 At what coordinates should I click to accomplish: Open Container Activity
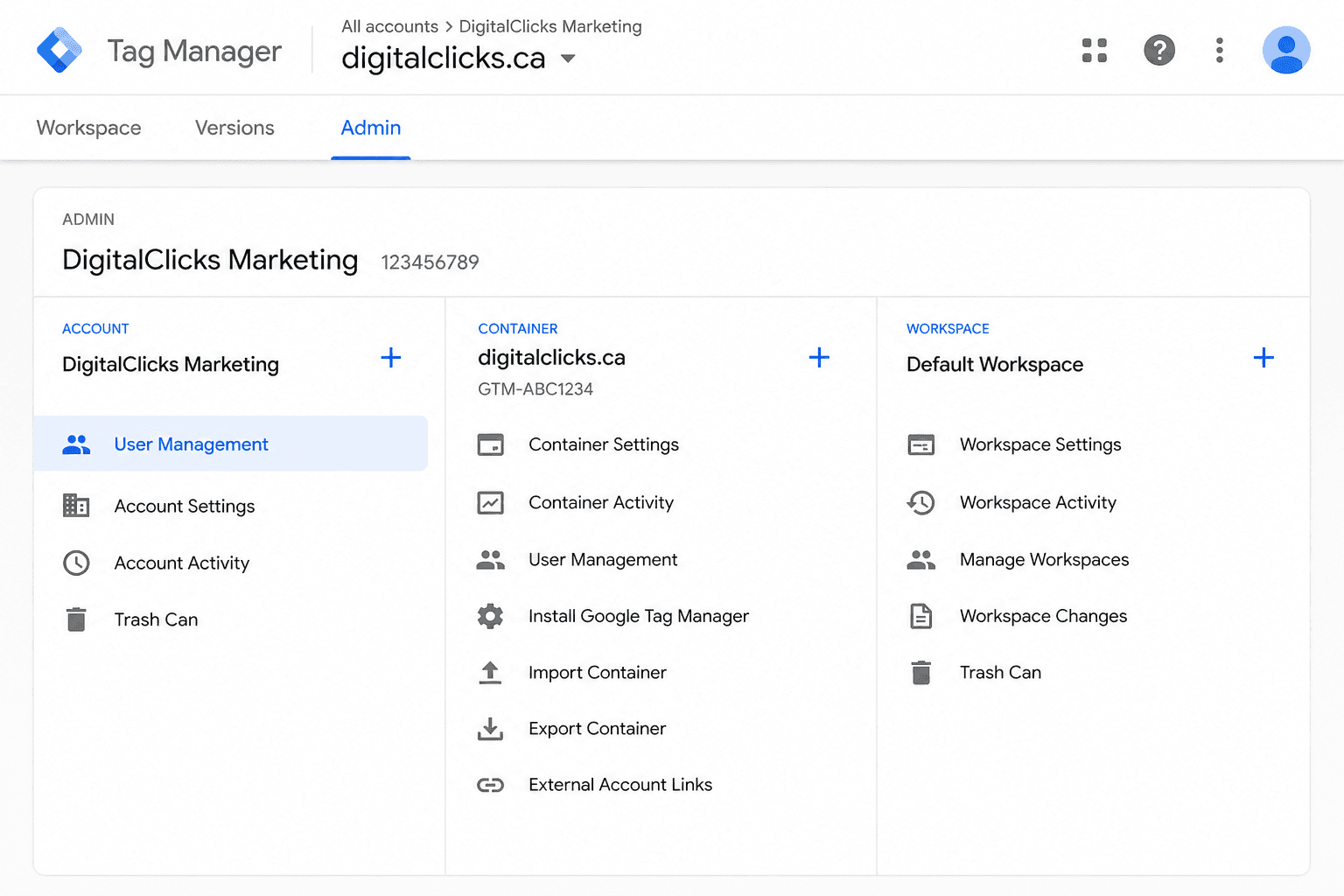coord(601,502)
